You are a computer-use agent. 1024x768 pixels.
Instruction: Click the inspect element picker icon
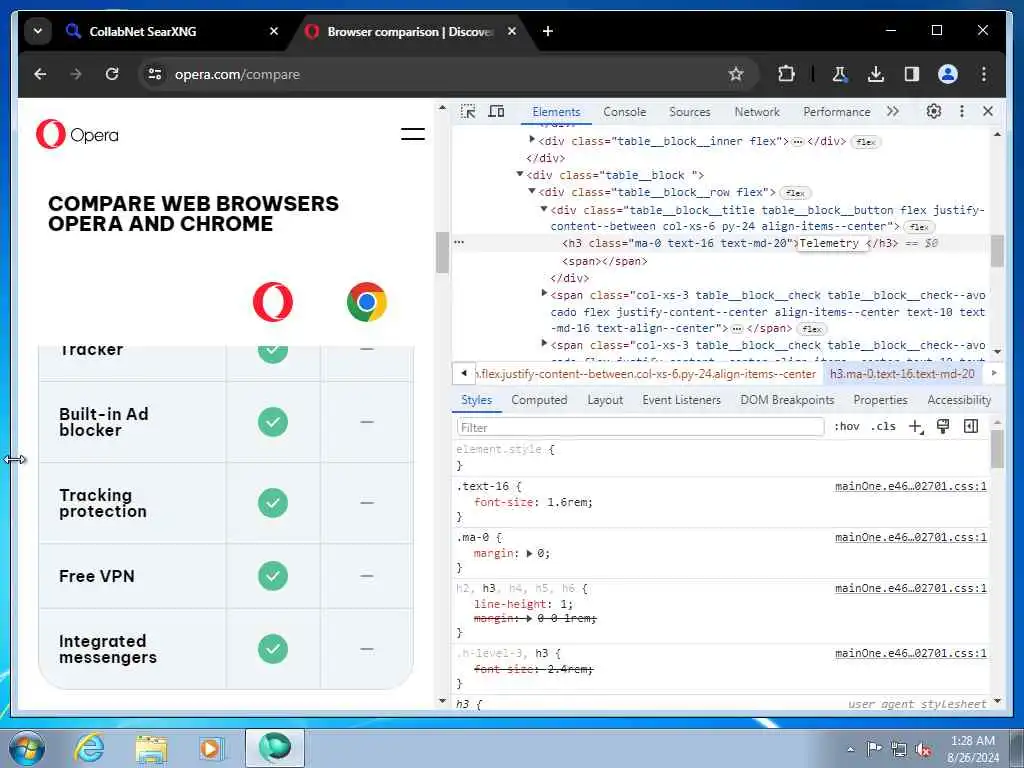(468, 112)
